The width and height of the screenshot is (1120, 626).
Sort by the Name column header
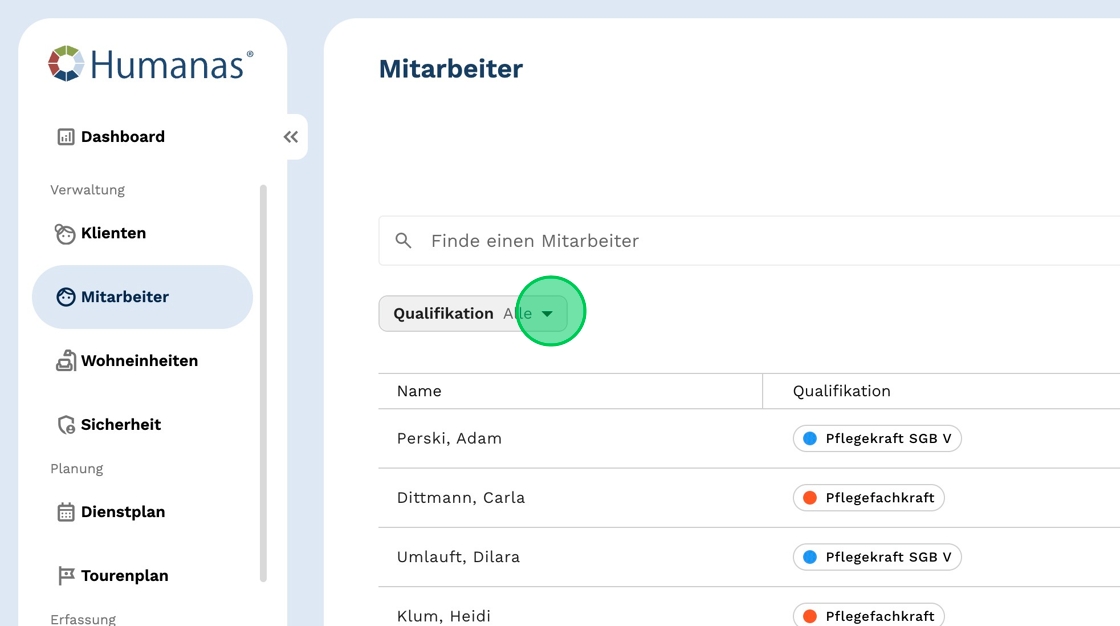click(x=419, y=391)
